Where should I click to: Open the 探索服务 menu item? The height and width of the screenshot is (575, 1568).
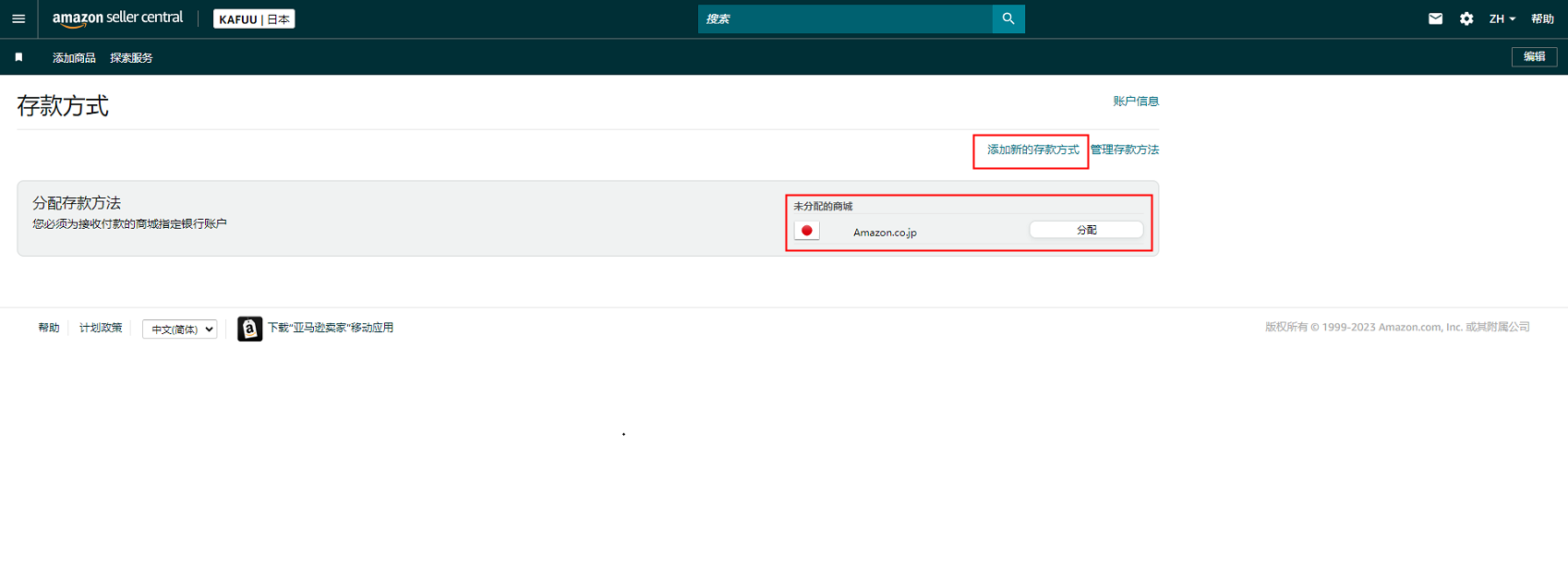pyautogui.click(x=131, y=57)
